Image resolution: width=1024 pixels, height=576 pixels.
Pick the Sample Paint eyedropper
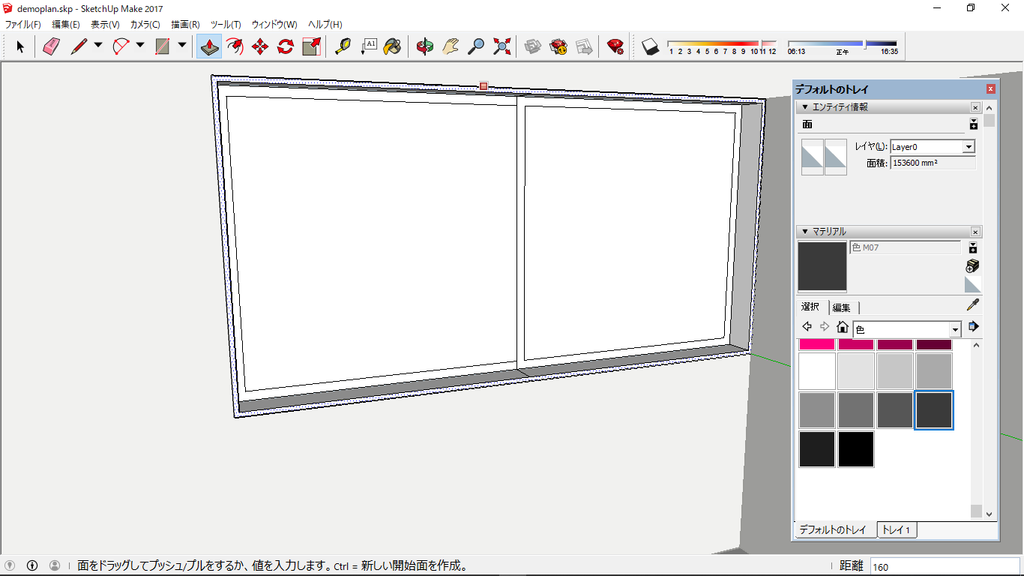tap(972, 305)
